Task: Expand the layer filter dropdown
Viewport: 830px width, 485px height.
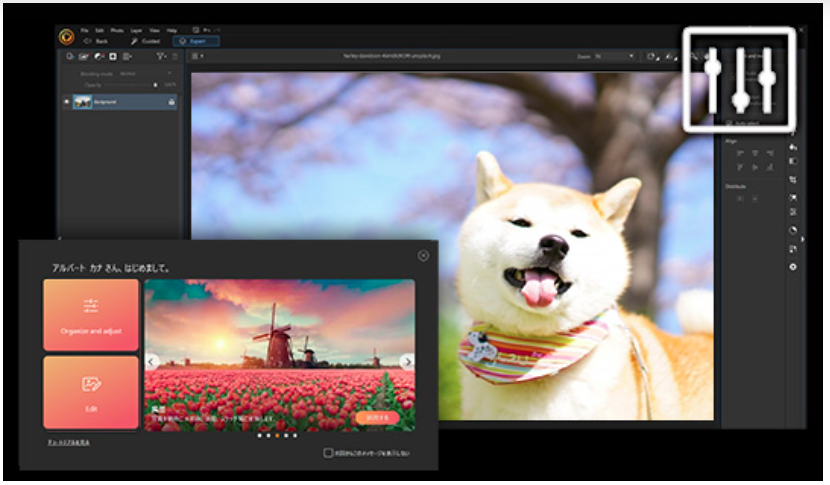Action: click(x=161, y=57)
